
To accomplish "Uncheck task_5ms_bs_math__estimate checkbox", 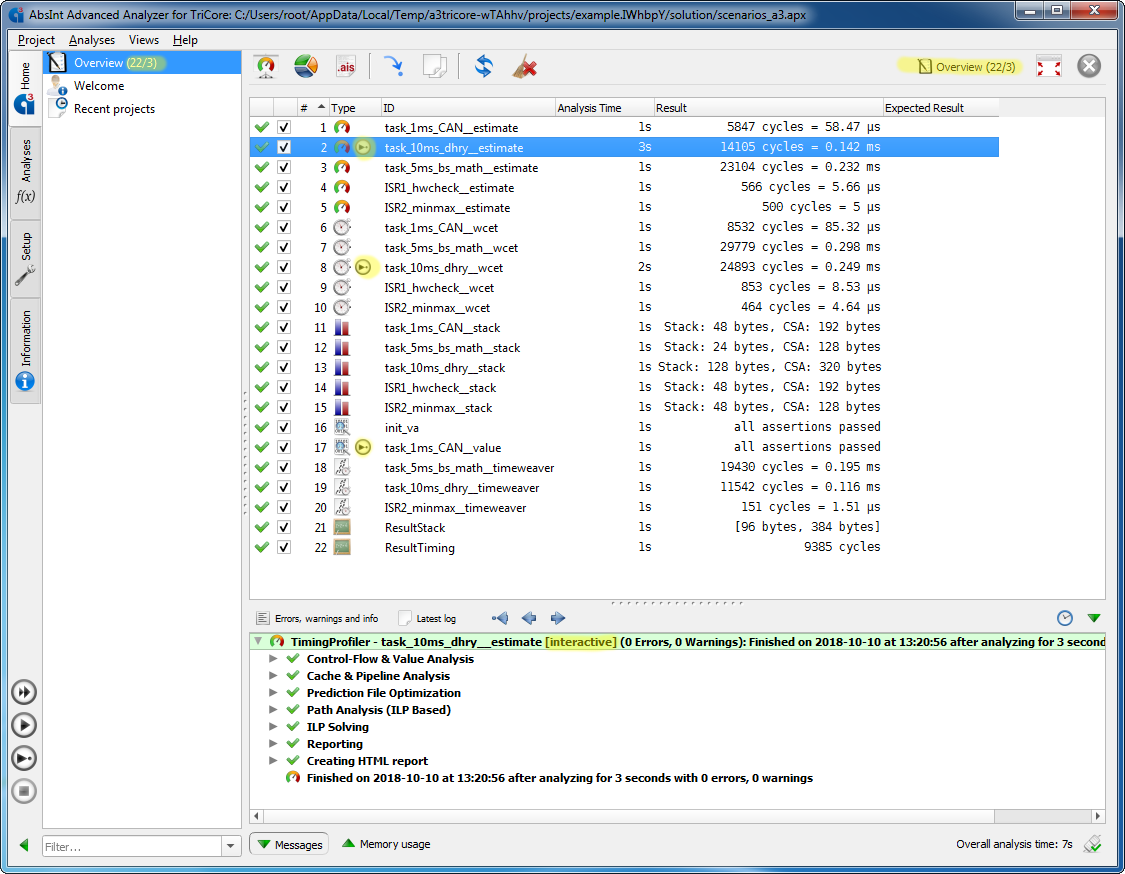I will pos(284,167).
